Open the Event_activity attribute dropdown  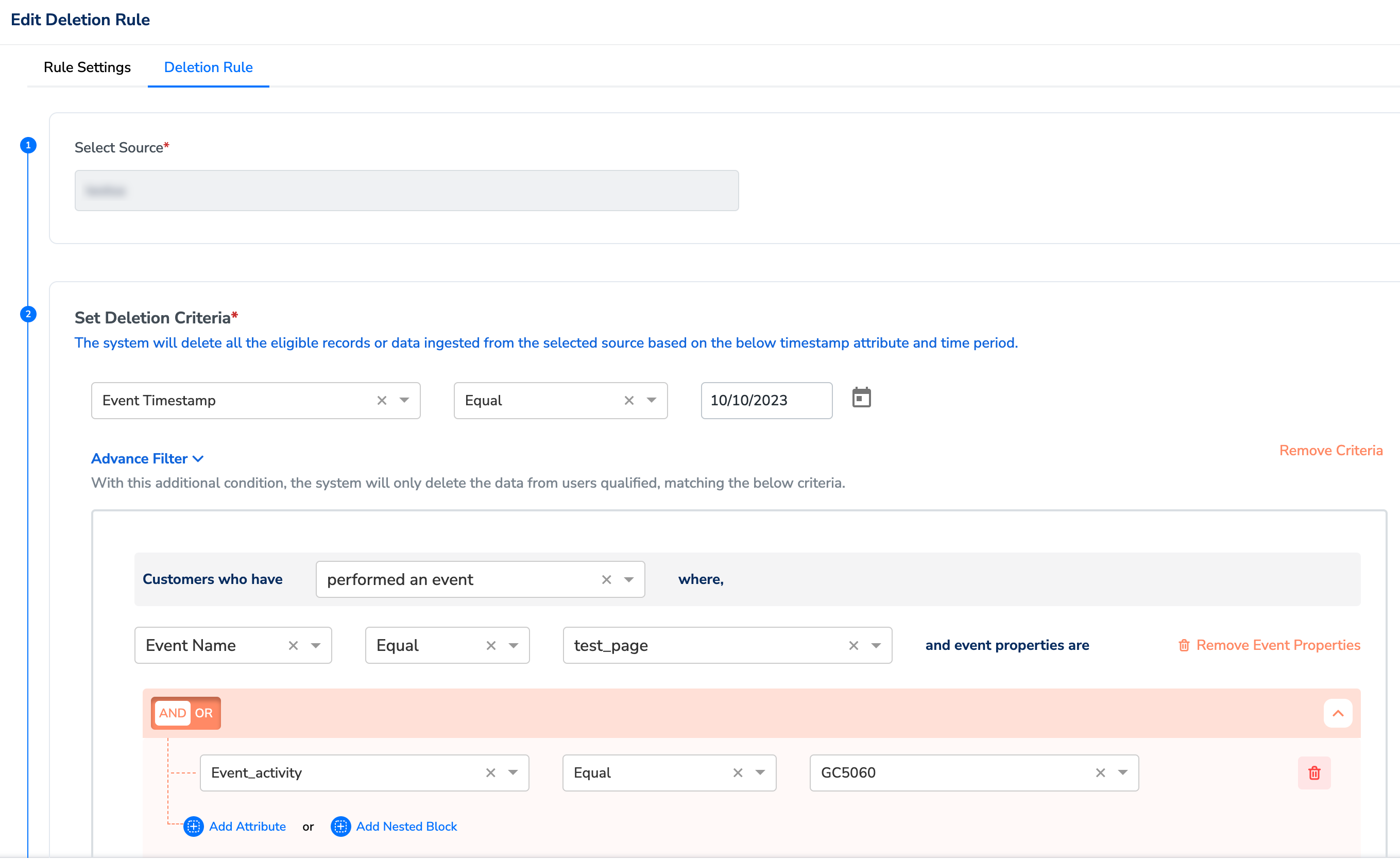[513, 772]
